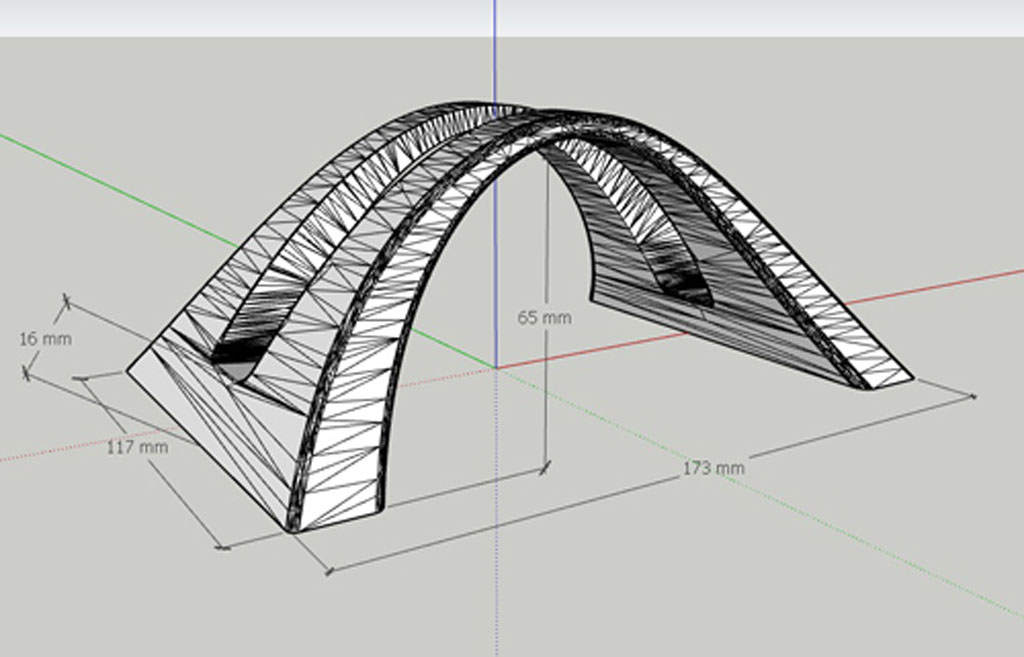Click the 65 mm height dimension text
This screenshot has height=657, width=1024.
point(544,318)
